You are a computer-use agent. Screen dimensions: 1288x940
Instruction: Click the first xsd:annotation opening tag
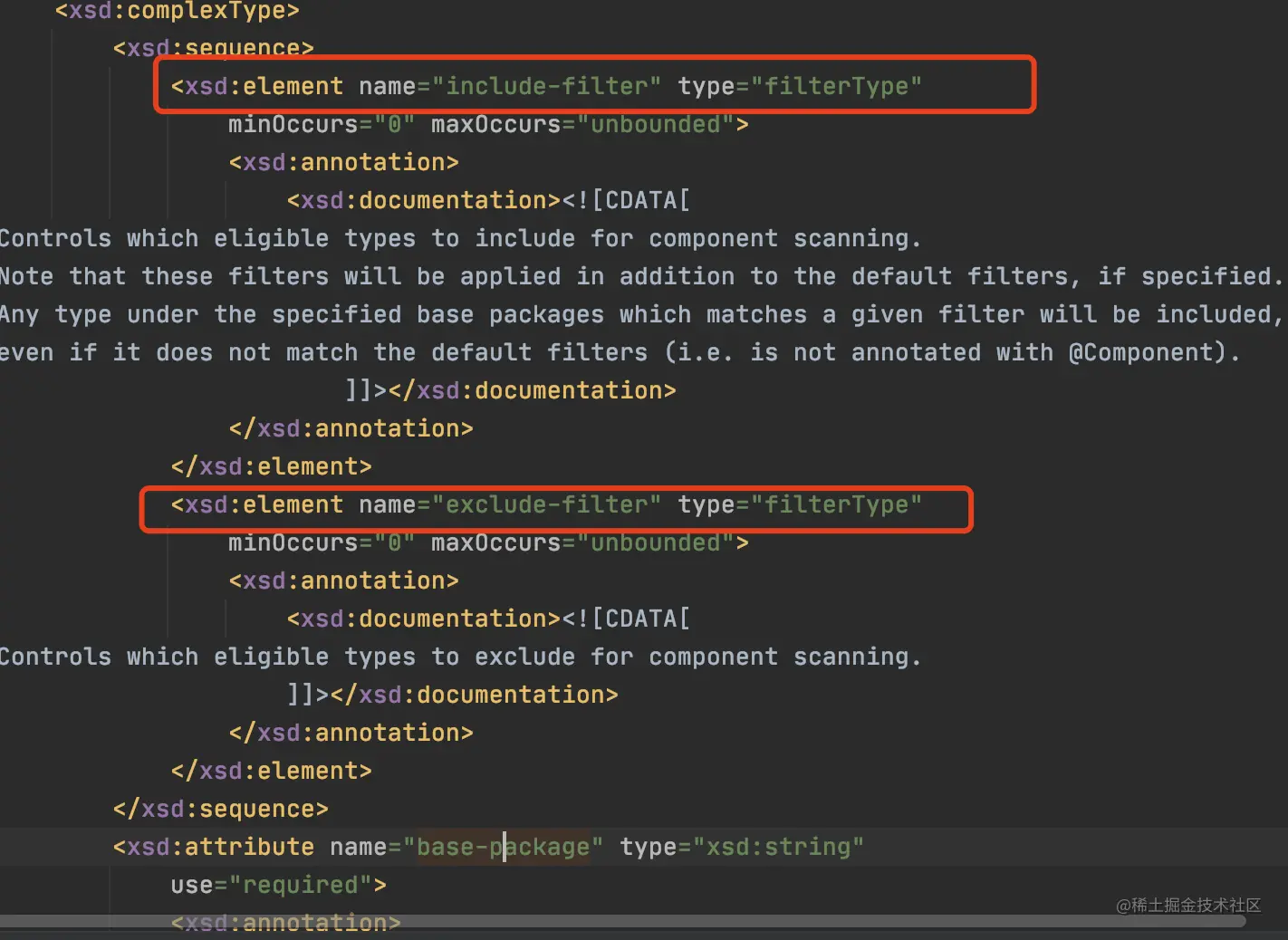[343, 162]
